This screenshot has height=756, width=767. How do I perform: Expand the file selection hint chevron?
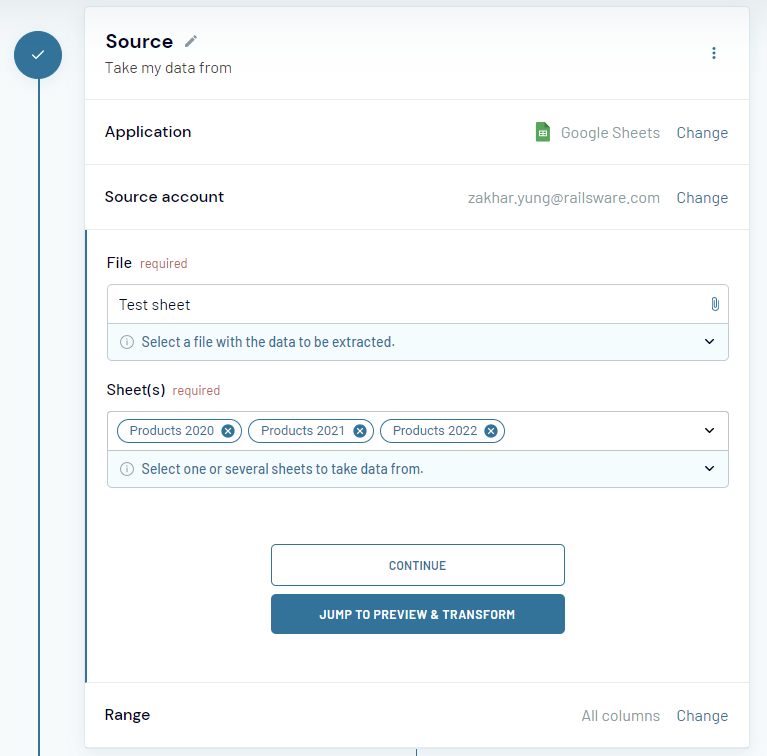click(x=709, y=341)
